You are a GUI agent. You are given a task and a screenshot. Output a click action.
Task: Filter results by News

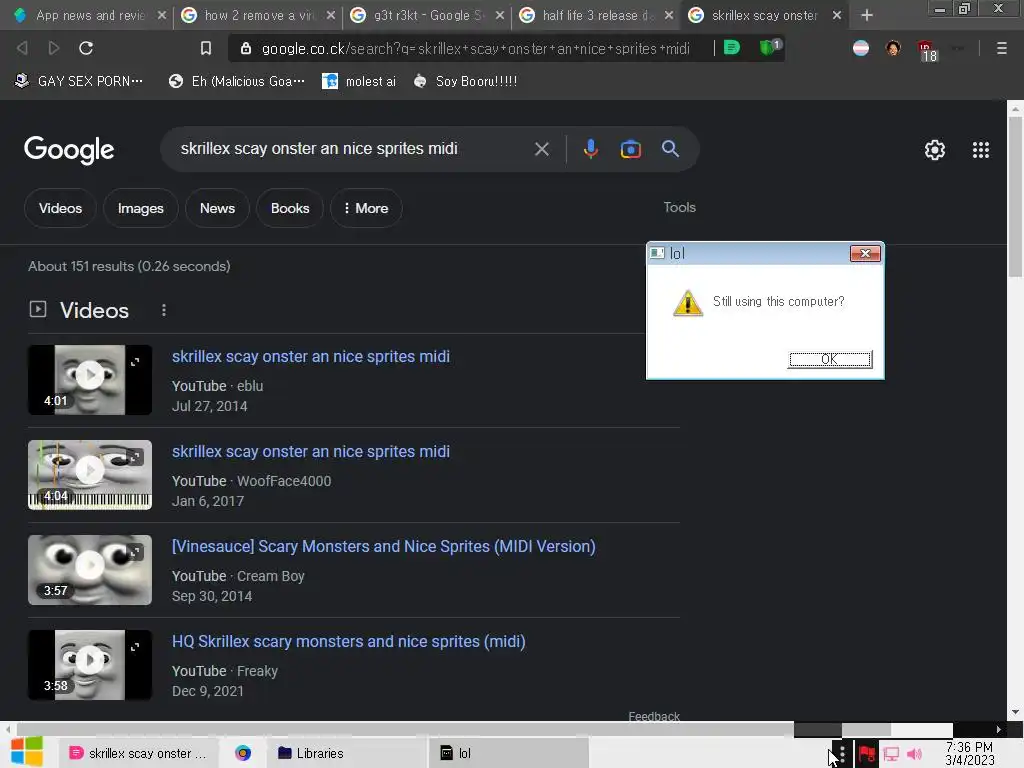217,208
